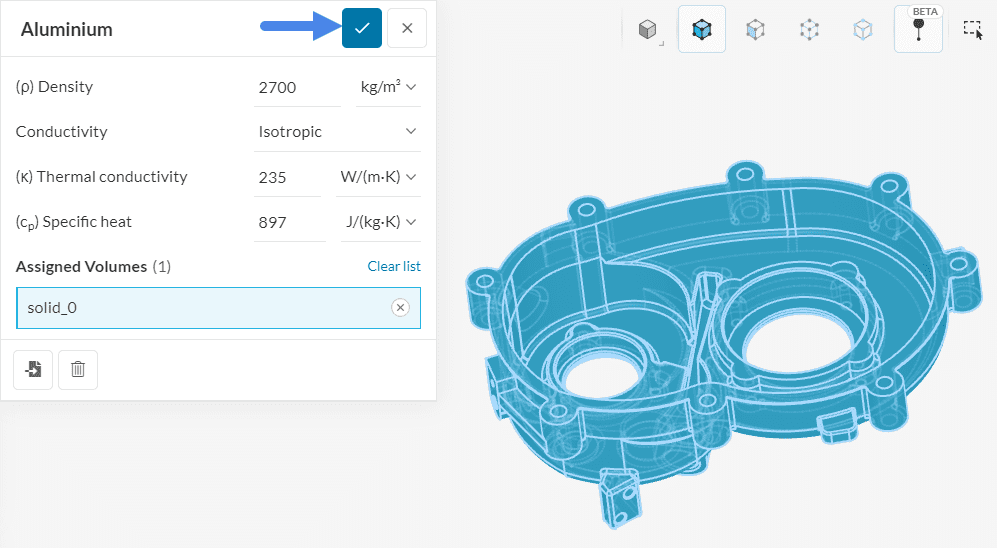Activate the box selection tool

[x=972, y=30]
